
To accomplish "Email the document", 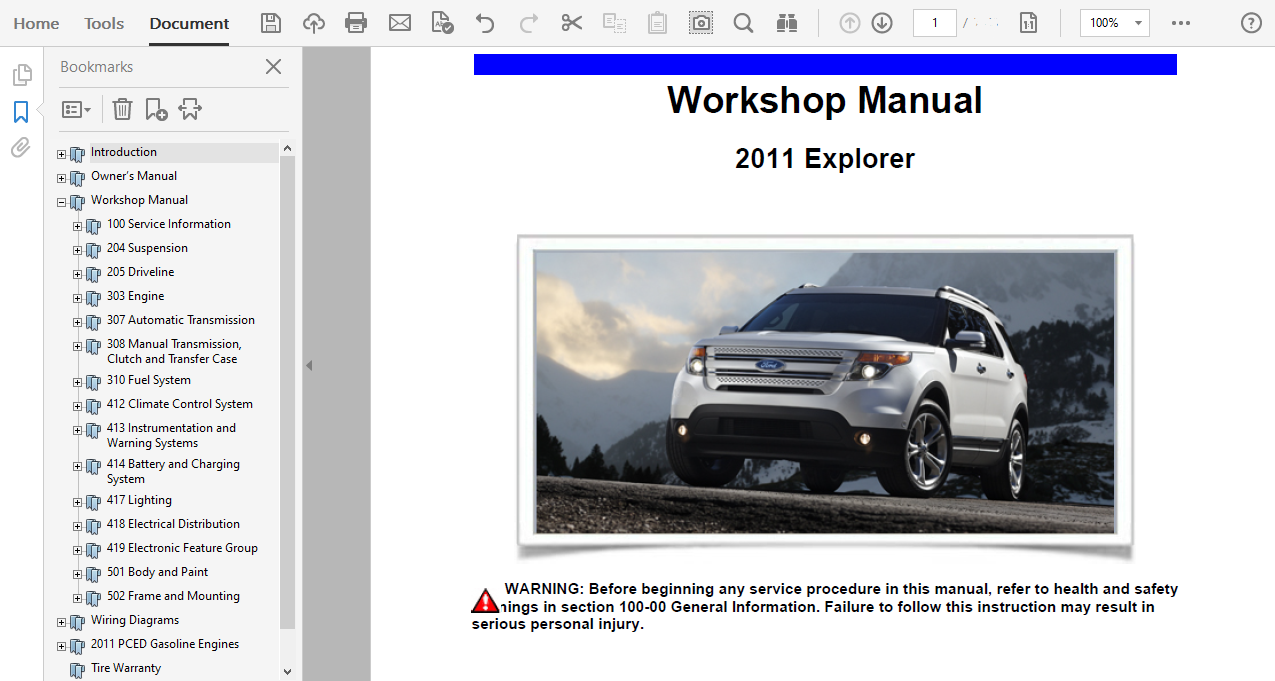I will [400, 22].
